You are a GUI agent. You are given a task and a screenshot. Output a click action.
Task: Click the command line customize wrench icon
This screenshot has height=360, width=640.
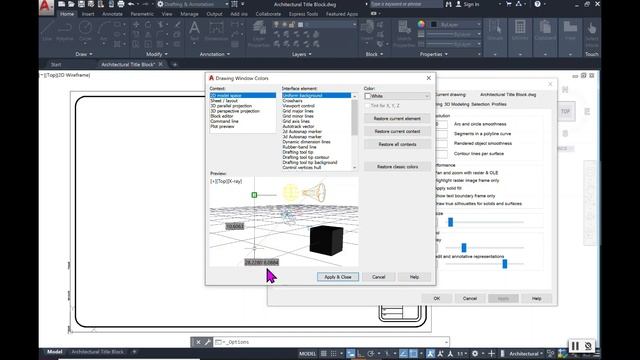point(207,342)
